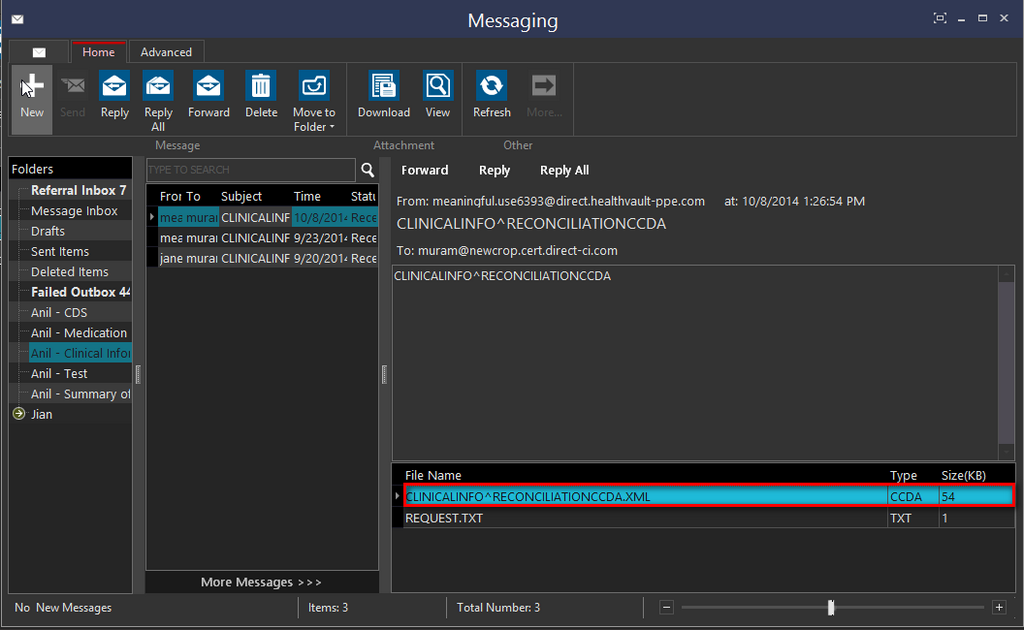This screenshot has width=1024, height=630.
Task: Open More Messages at the list bottom
Action: (261, 581)
